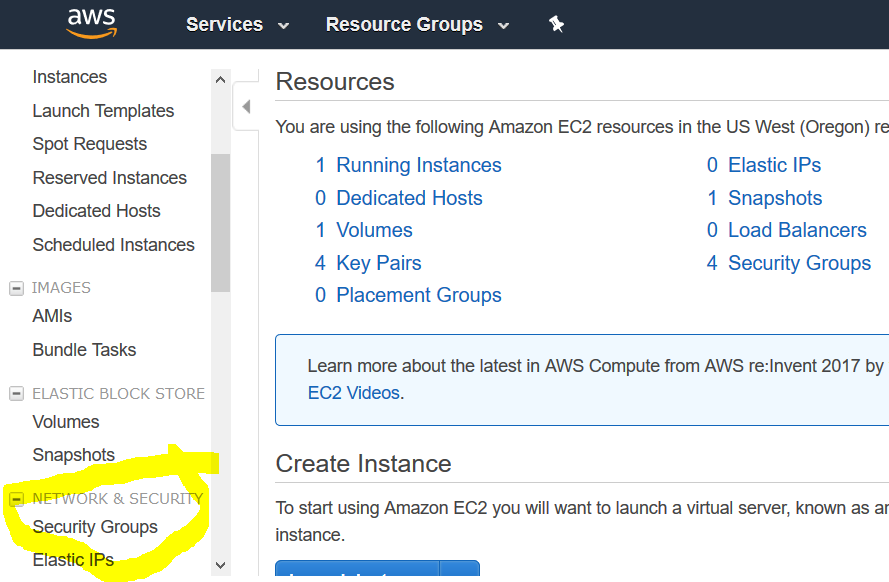889x582 pixels.
Task: Open the Resource Groups dropdown
Action: click(x=417, y=25)
